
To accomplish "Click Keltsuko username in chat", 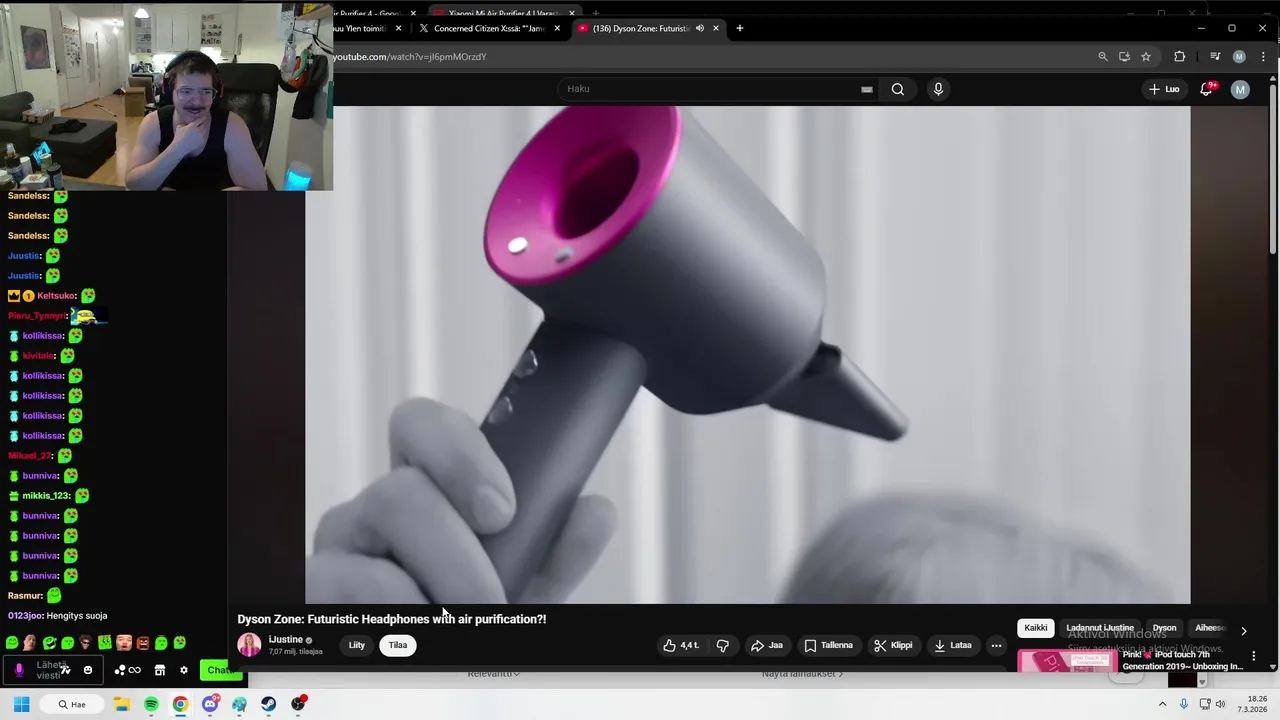I will click(x=56, y=296).
